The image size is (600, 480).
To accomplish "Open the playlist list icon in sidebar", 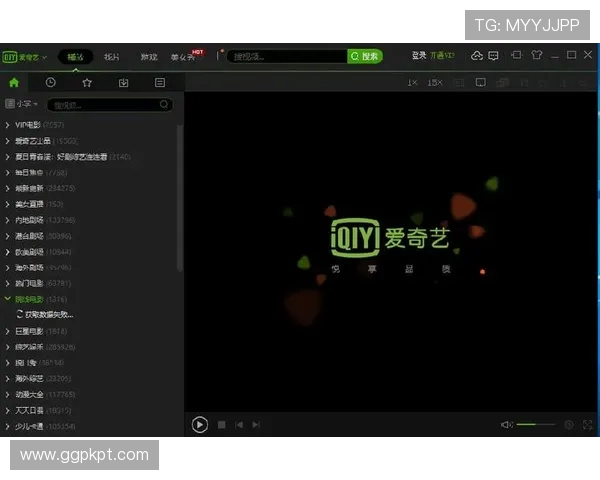I will point(159,83).
